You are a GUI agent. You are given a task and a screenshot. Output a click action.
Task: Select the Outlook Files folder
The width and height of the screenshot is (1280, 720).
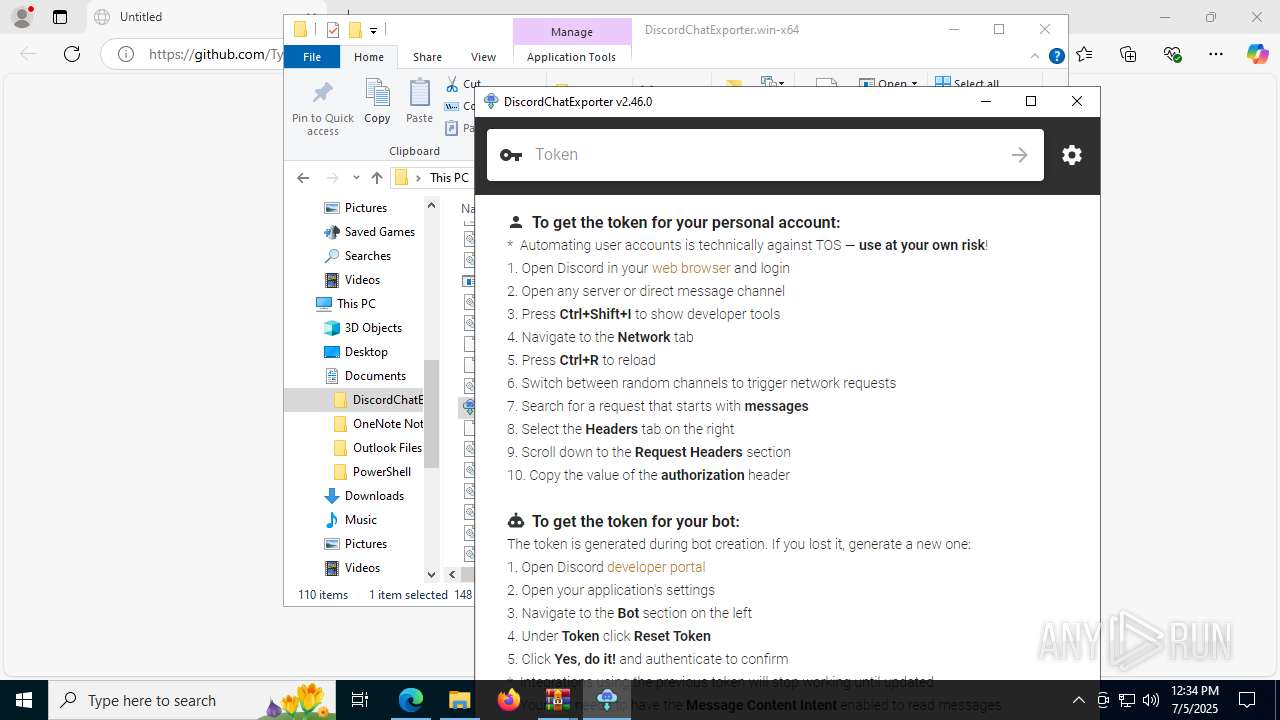coord(377,448)
